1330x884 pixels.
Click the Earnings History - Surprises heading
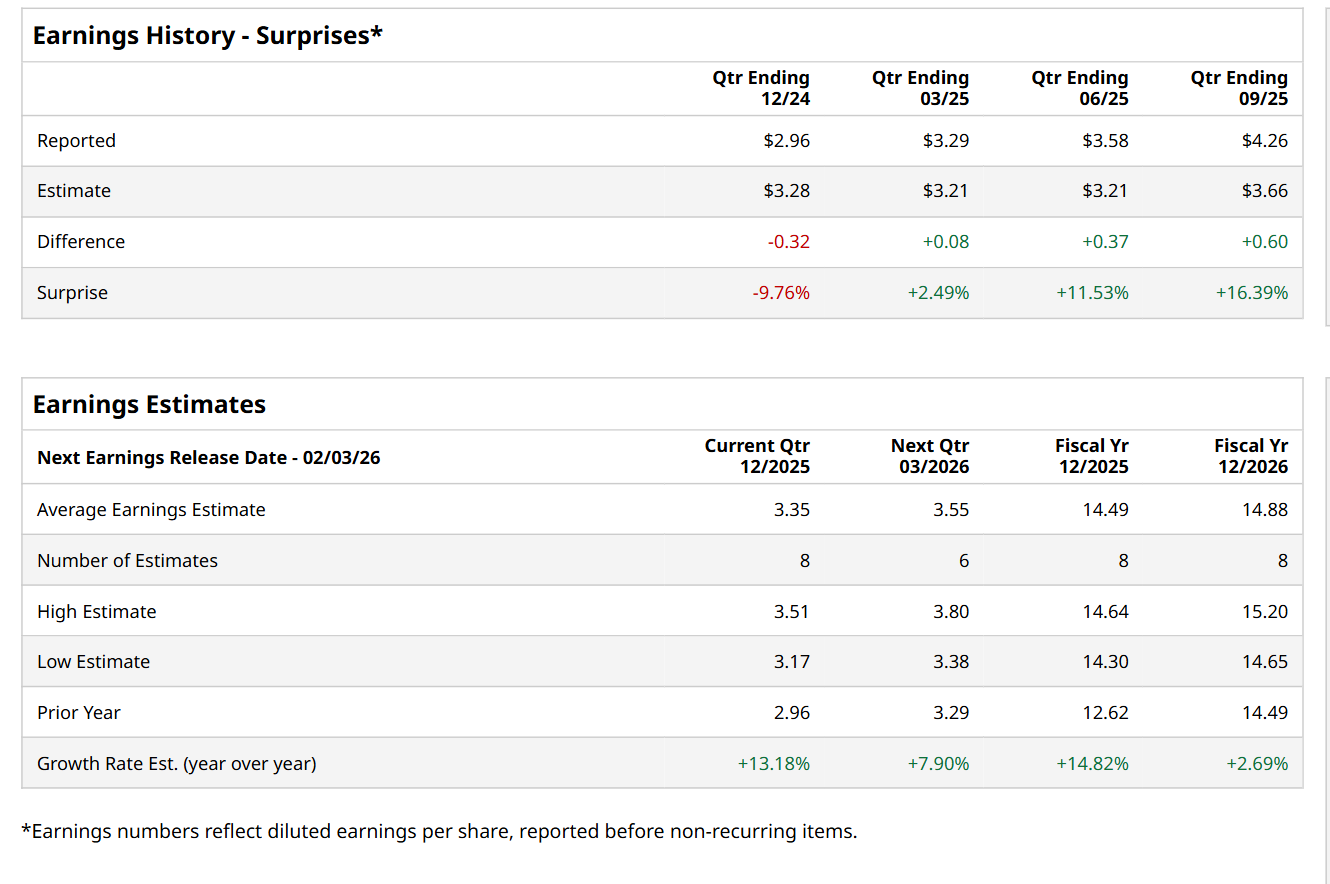point(207,36)
